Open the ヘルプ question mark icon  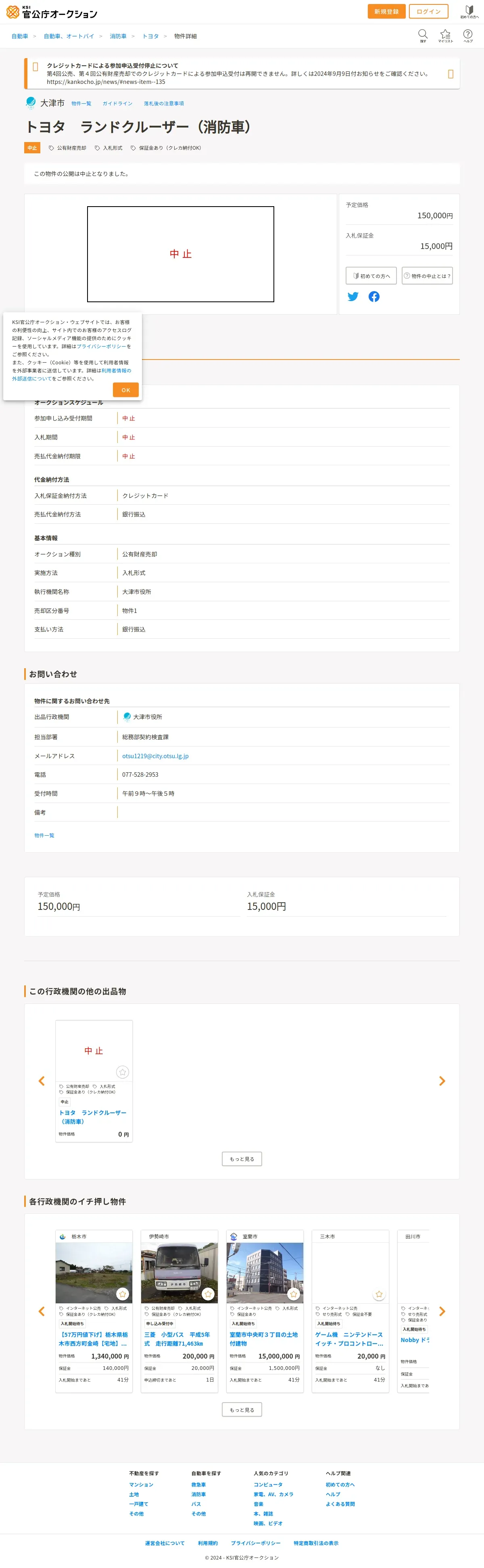467,35
